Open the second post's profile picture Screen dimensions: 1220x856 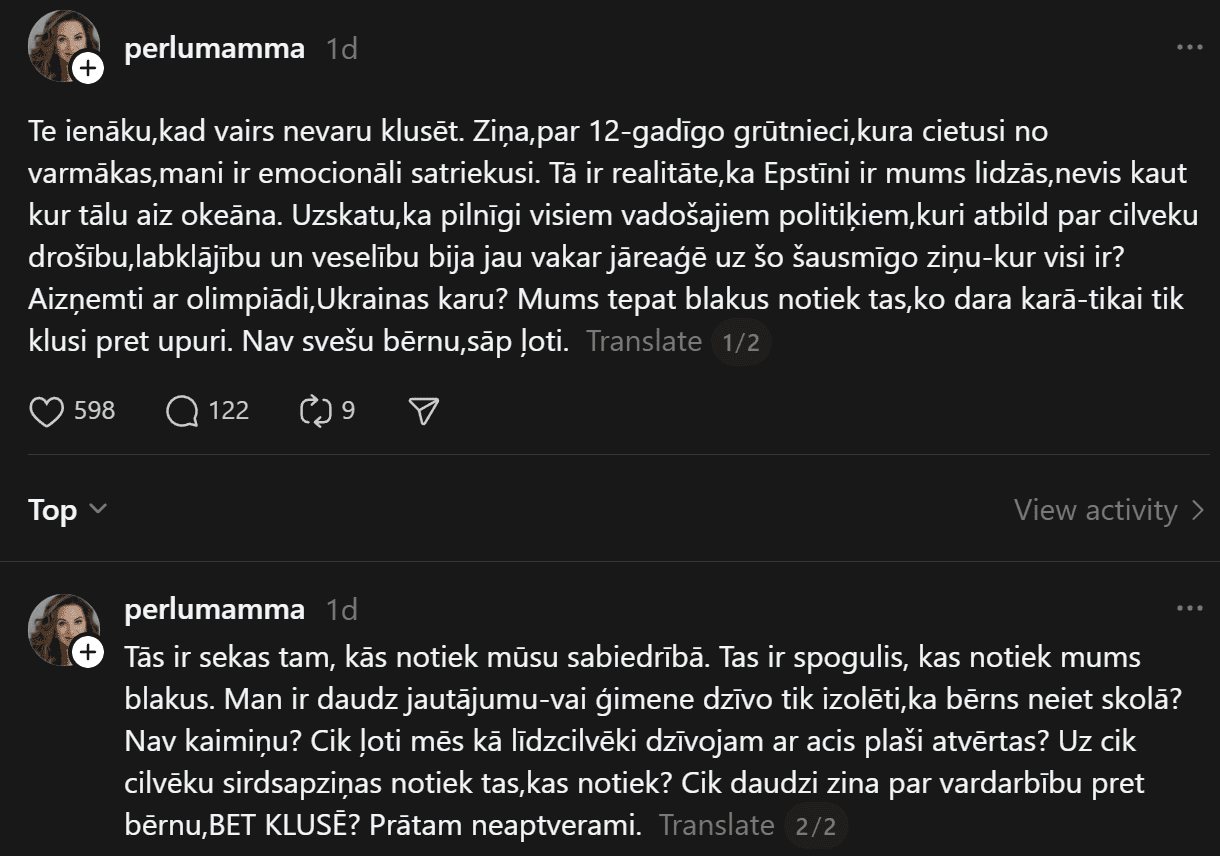pyautogui.click(x=62, y=626)
